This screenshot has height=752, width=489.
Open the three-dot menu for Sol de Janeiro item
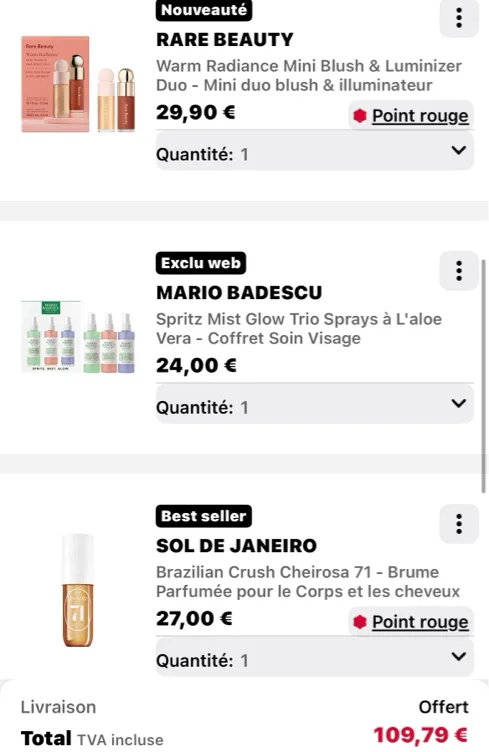(x=459, y=524)
